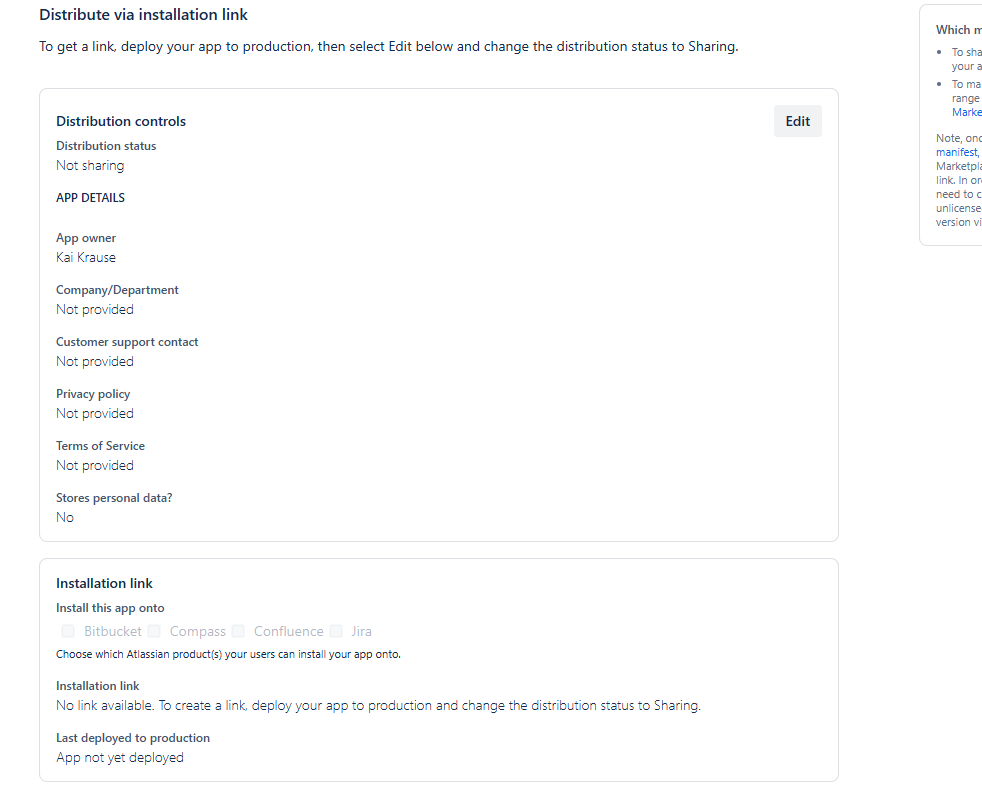Click the Company/Department field label

click(117, 289)
